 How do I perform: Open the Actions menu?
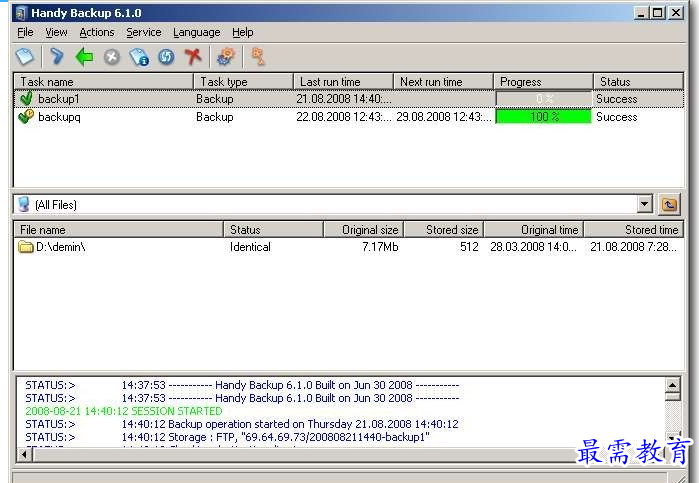97,33
